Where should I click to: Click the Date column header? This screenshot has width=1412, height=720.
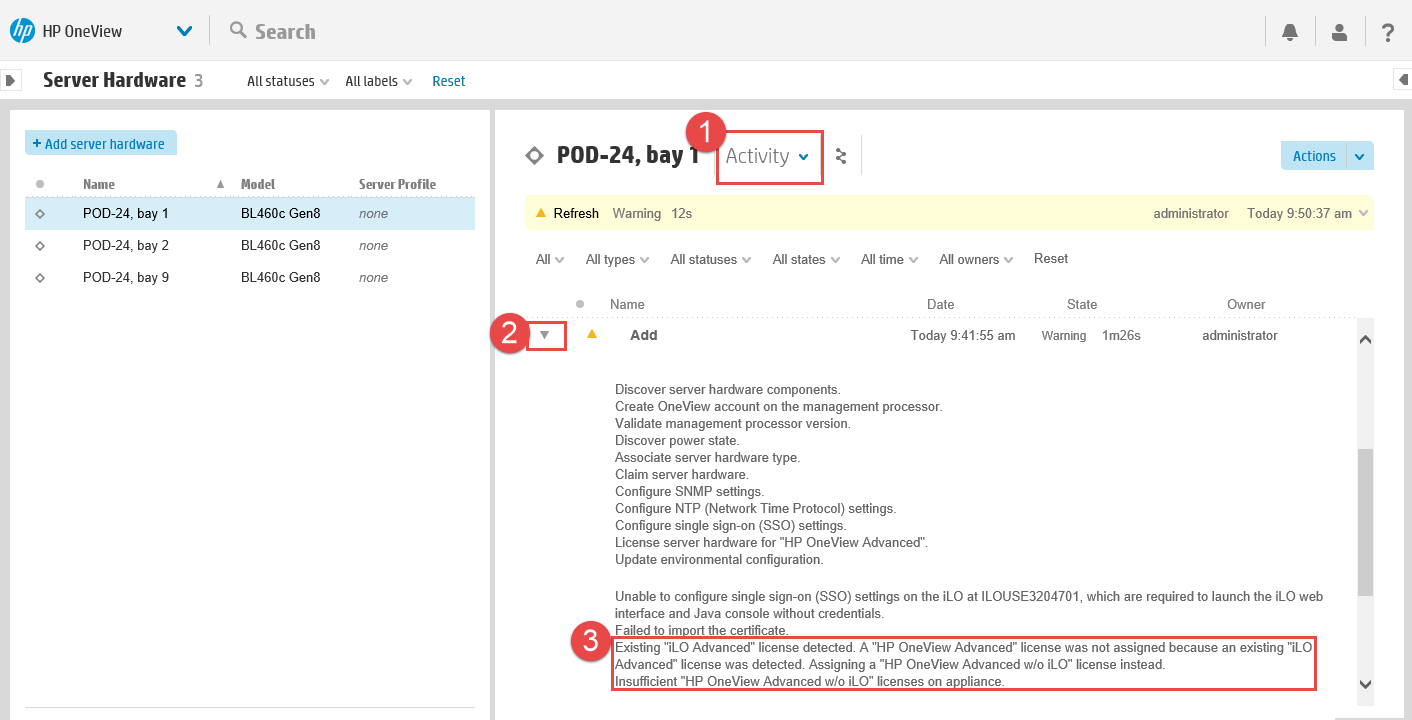pos(940,305)
